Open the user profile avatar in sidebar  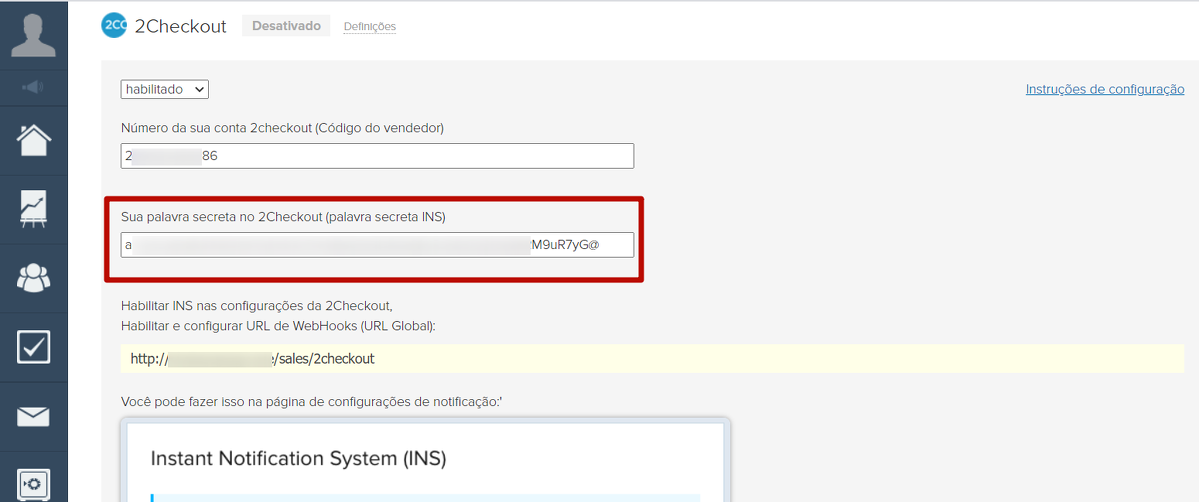pyautogui.click(x=33, y=36)
